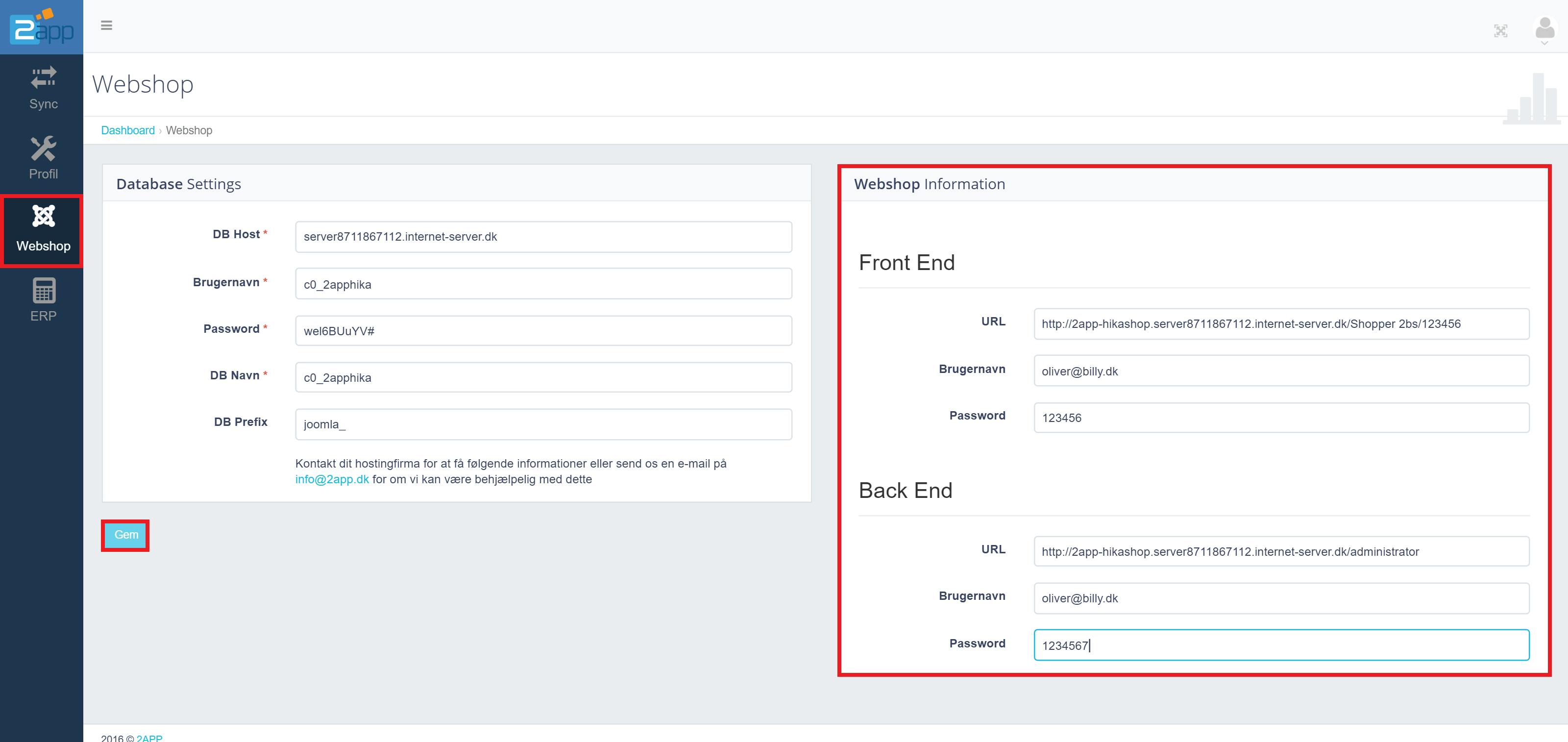The width and height of the screenshot is (1568, 742).
Task: Click the database Password field
Action: pyautogui.click(x=543, y=330)
